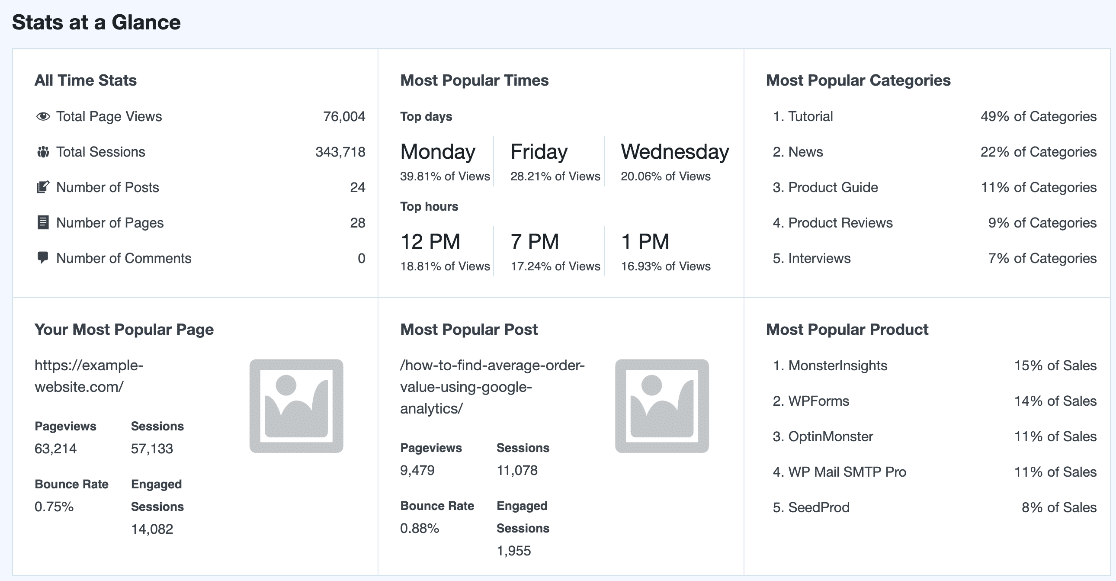
Task: Click the comment icon beside Number of Comments
Action: (41, 258)
